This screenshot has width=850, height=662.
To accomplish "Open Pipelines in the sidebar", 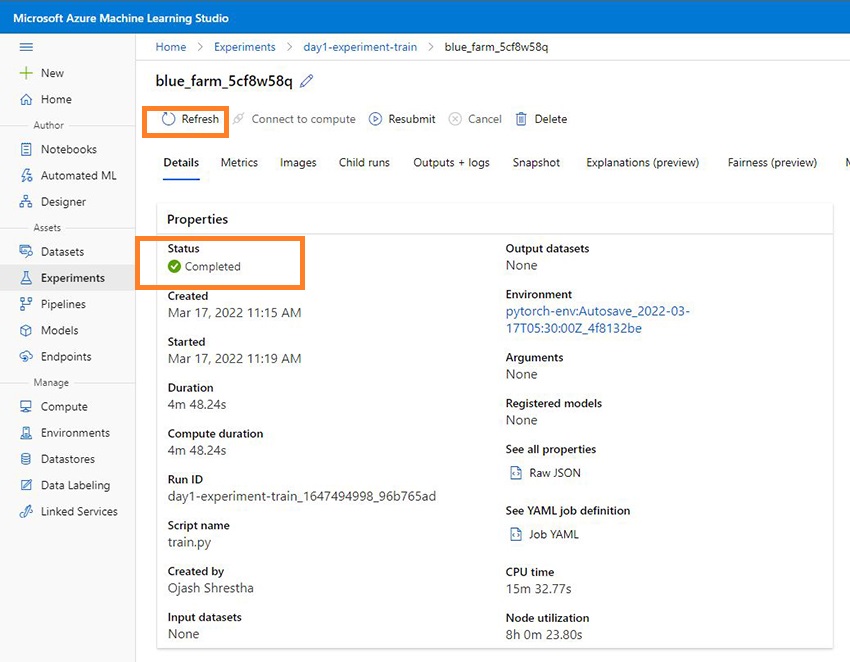I will [63, 304].
